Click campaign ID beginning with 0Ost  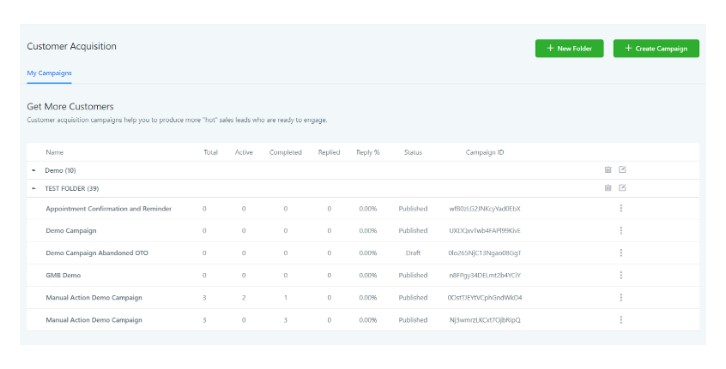tap(485, 297)
